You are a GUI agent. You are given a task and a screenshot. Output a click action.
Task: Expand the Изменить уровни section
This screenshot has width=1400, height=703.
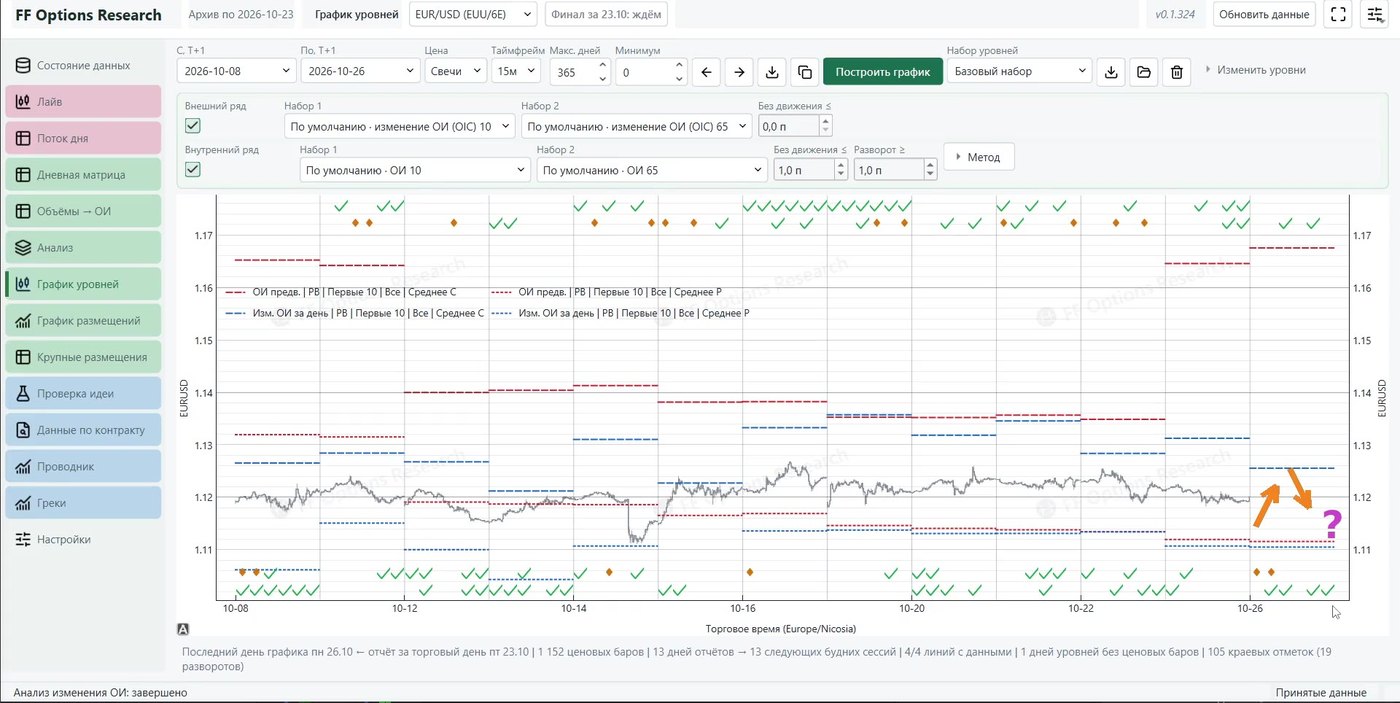[x=1255, y=70]
